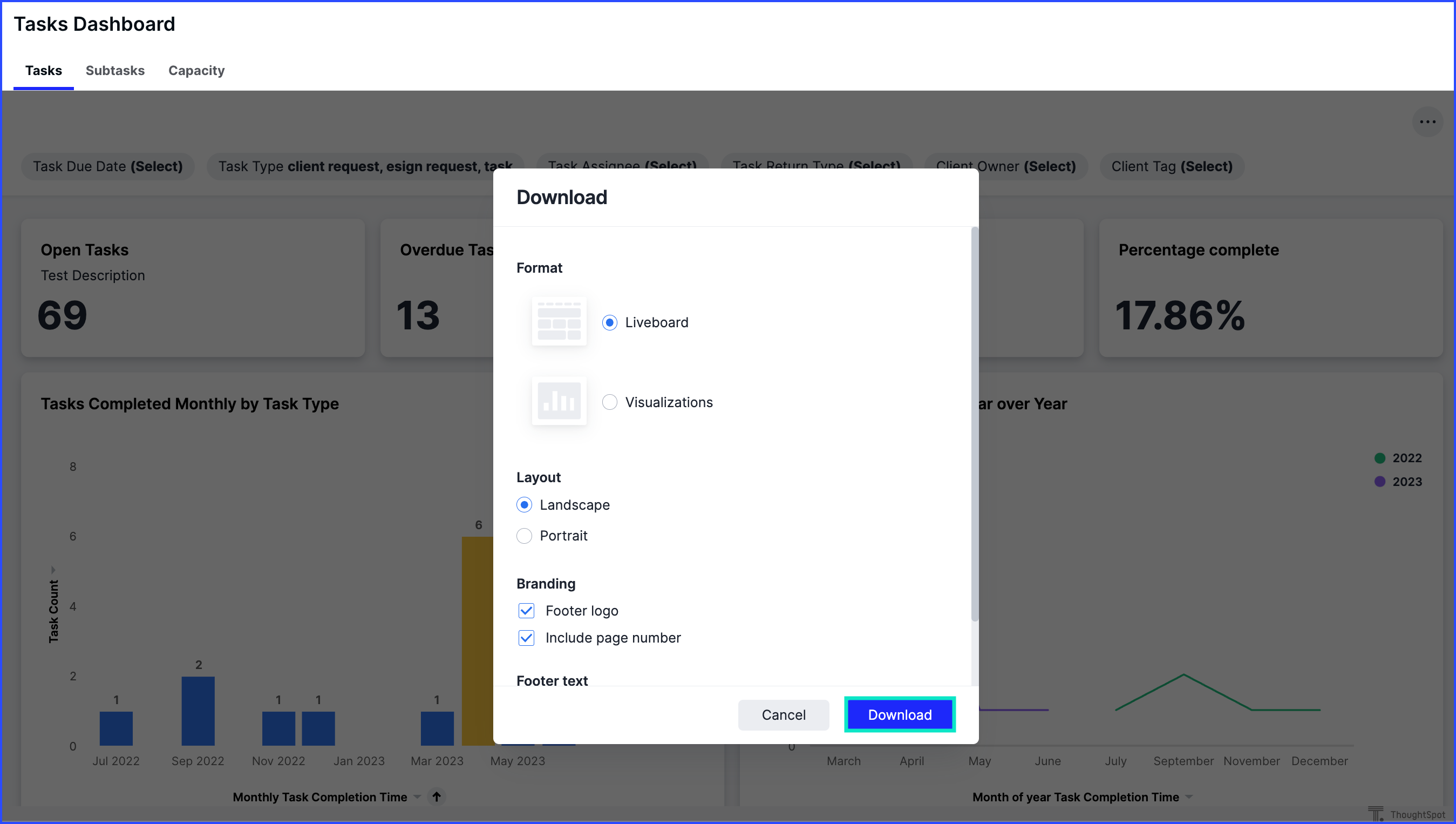The width and height of the screenshot is (1456, 824).
Task: Click the Sep 2022 bar with value 2
Action: click(x=198, y=711)
